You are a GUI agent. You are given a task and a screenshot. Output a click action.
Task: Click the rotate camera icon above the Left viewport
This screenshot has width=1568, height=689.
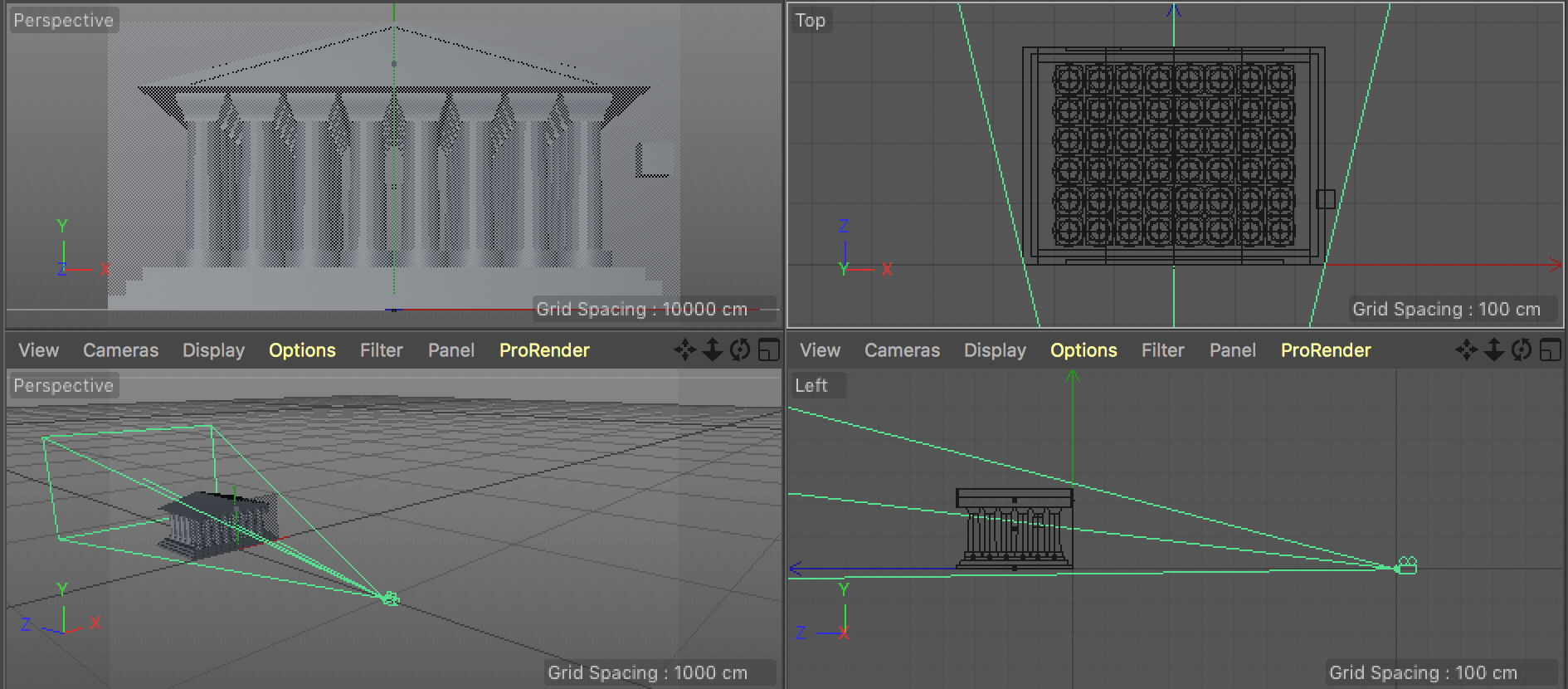pos(1521,350)
